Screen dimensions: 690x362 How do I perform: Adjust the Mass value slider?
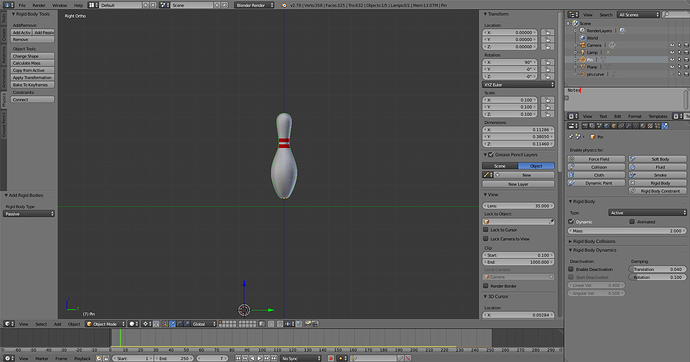coord(627,230)
